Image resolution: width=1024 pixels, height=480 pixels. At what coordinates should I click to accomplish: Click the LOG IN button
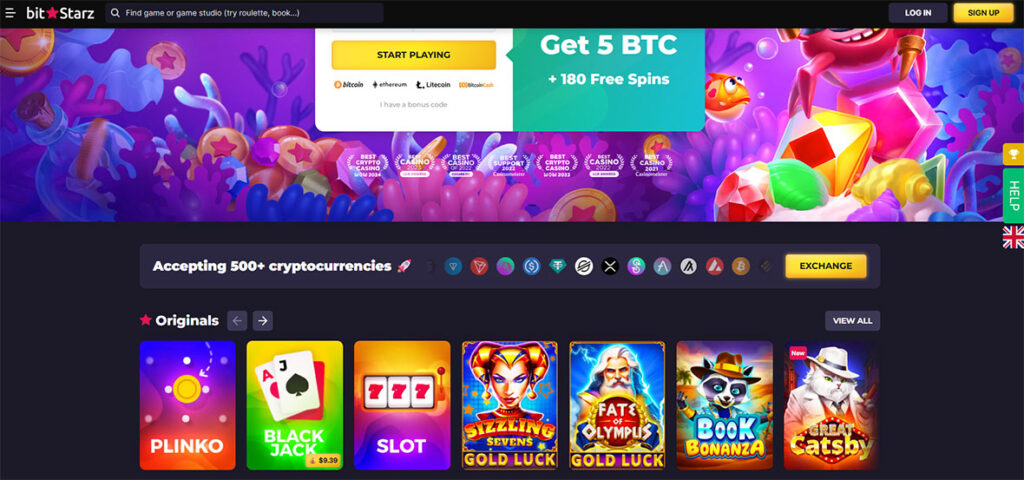918,13
